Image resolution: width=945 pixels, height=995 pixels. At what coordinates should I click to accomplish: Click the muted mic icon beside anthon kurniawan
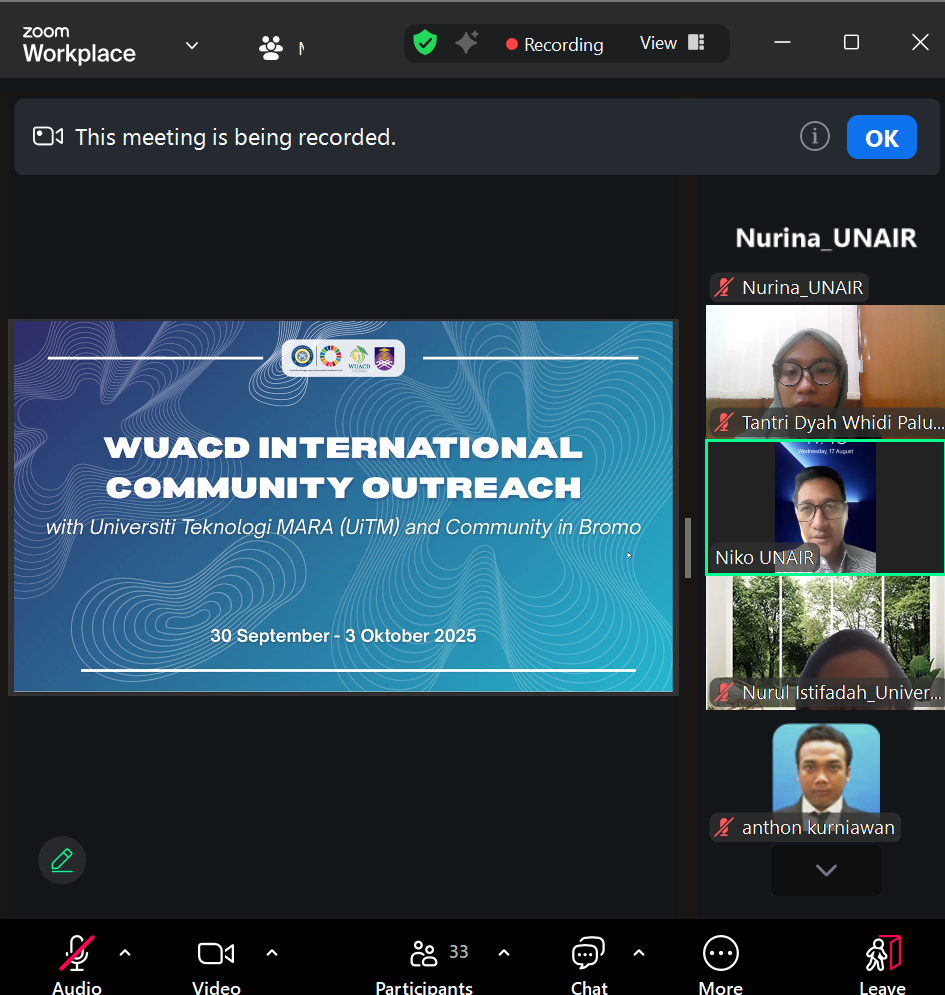724,827
